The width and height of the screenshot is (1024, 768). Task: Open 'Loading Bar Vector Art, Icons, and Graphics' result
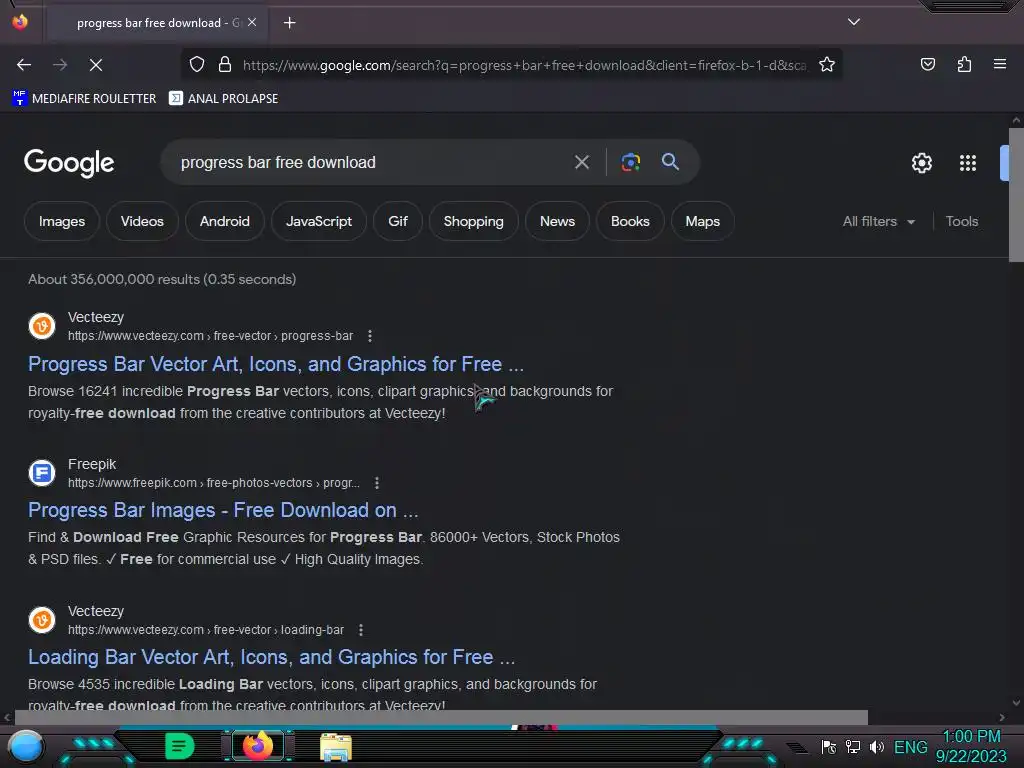tap(271, 657)
